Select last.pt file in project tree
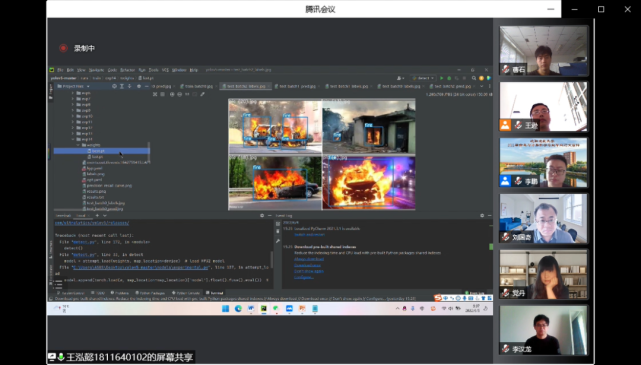 pyautogui.click(x=97, y=157)
